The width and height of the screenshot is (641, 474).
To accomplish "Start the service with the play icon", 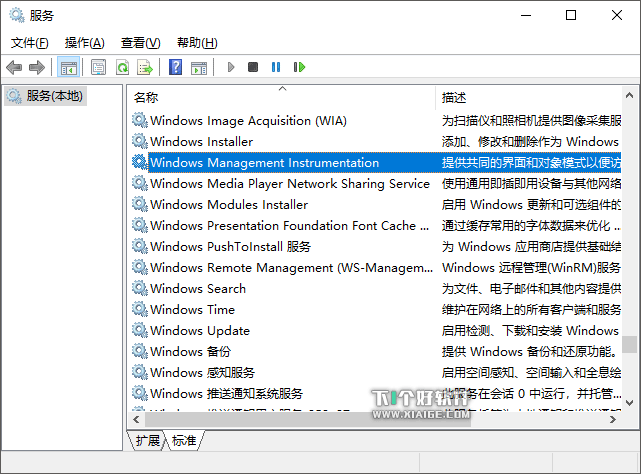I will click(x=231, y=67).
